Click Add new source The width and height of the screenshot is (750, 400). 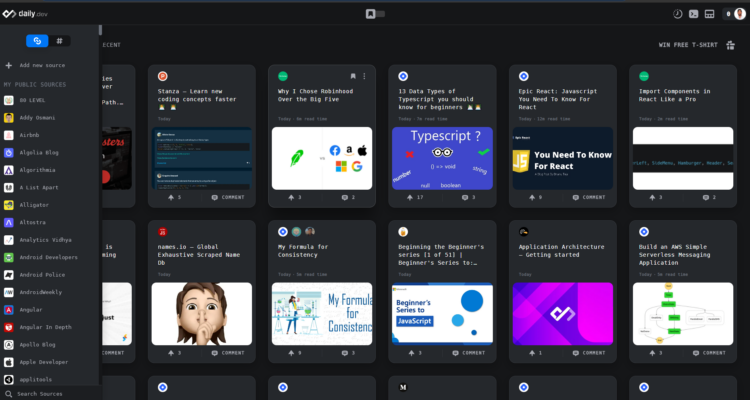coord(35,66)
